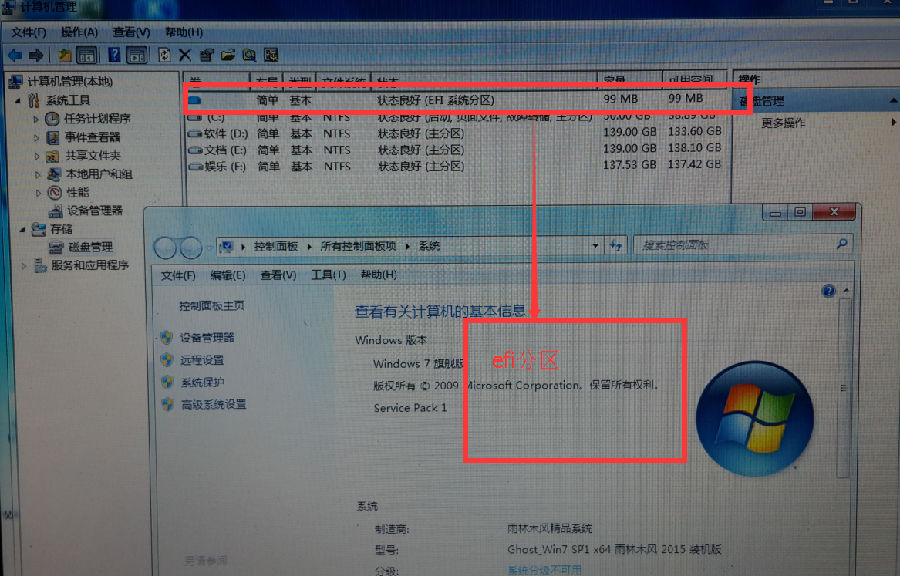
Task: Click the magnifier search toolbar icon
Action: [x=249, y=55]
